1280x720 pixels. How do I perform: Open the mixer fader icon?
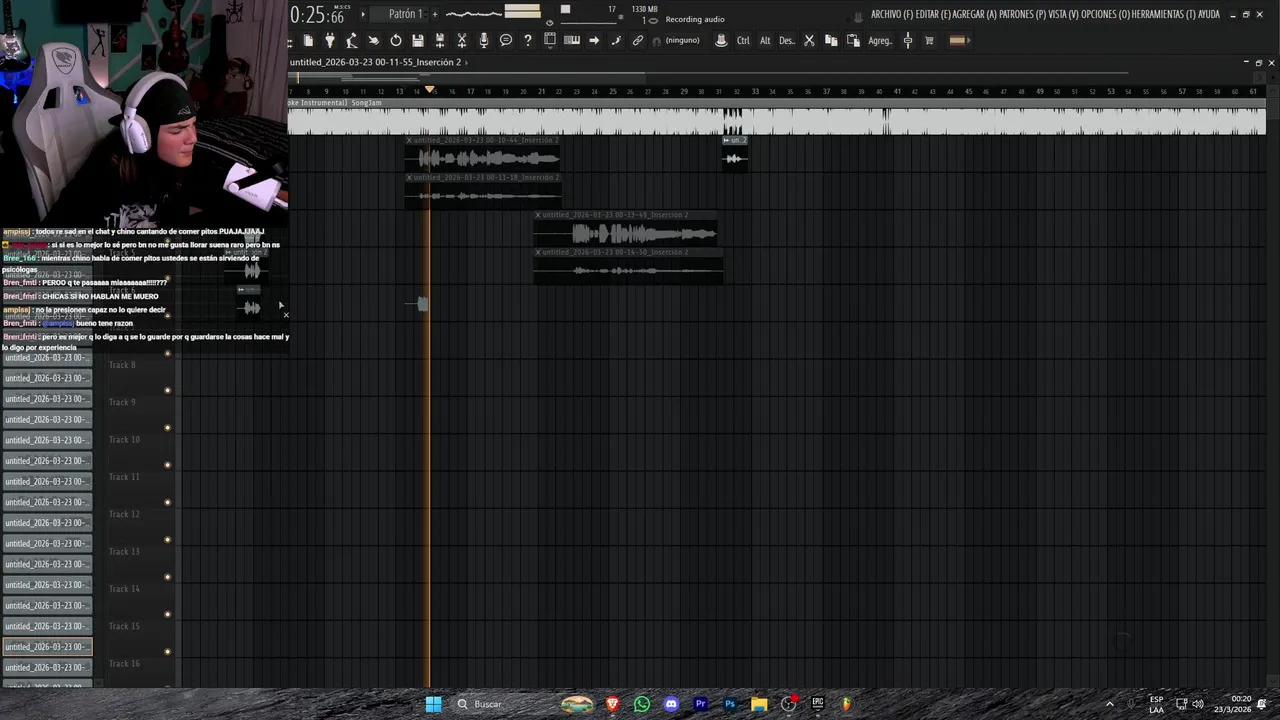908,41
